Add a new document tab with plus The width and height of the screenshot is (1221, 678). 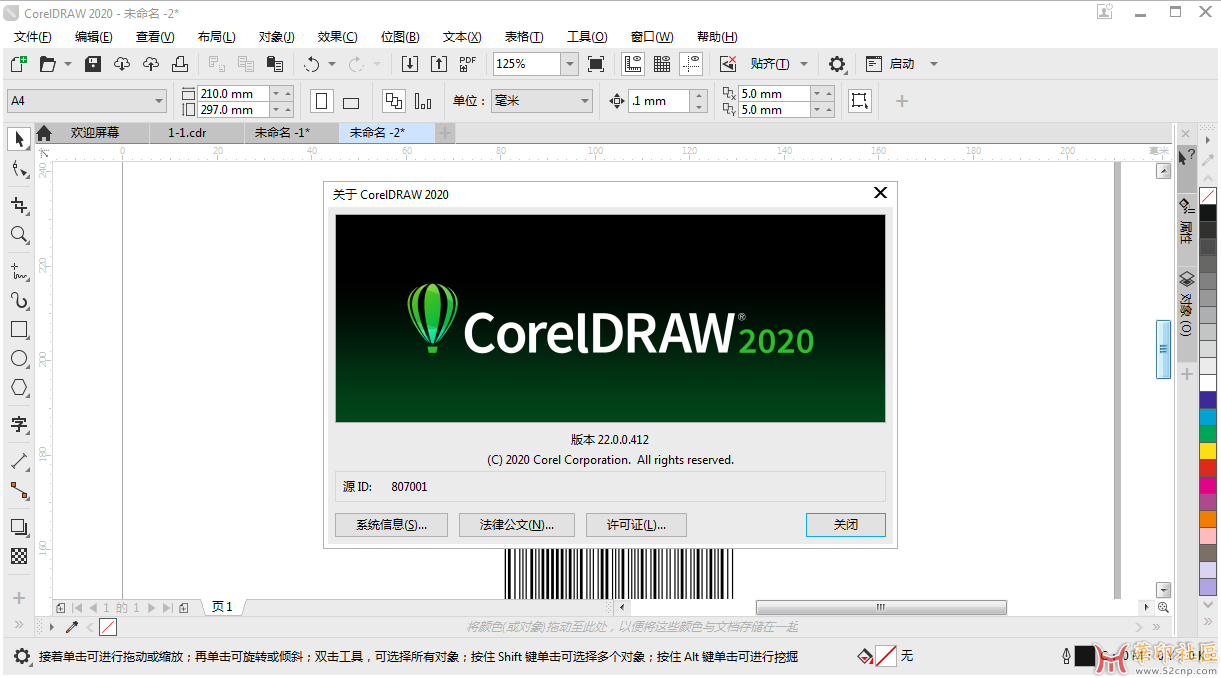point(445,133)
